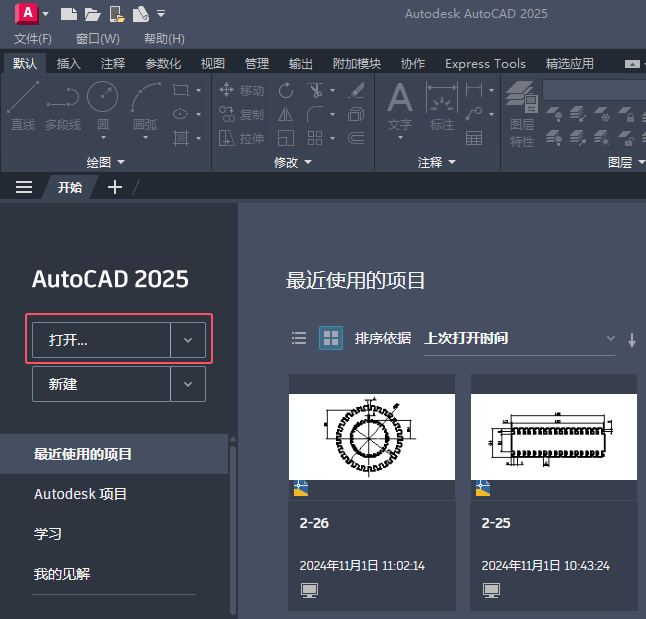
Task: Select the Array tool
Action: pos(315,138)
